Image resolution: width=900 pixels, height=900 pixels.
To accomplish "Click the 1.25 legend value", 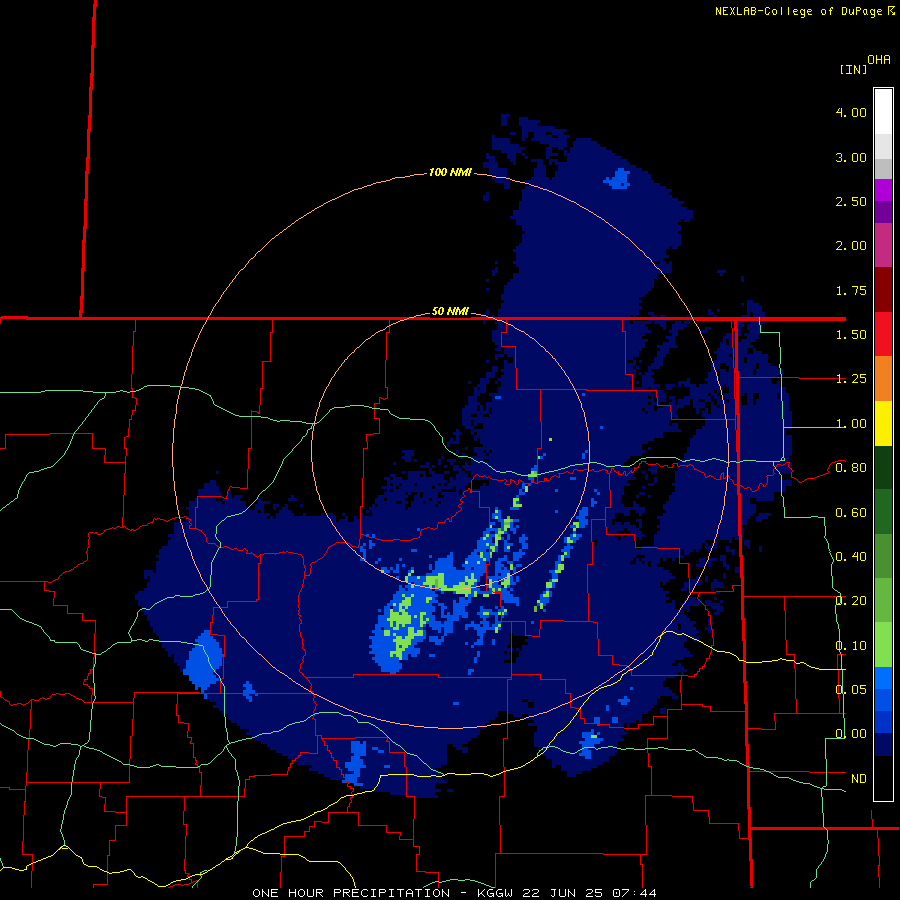I will coord(851,379).
